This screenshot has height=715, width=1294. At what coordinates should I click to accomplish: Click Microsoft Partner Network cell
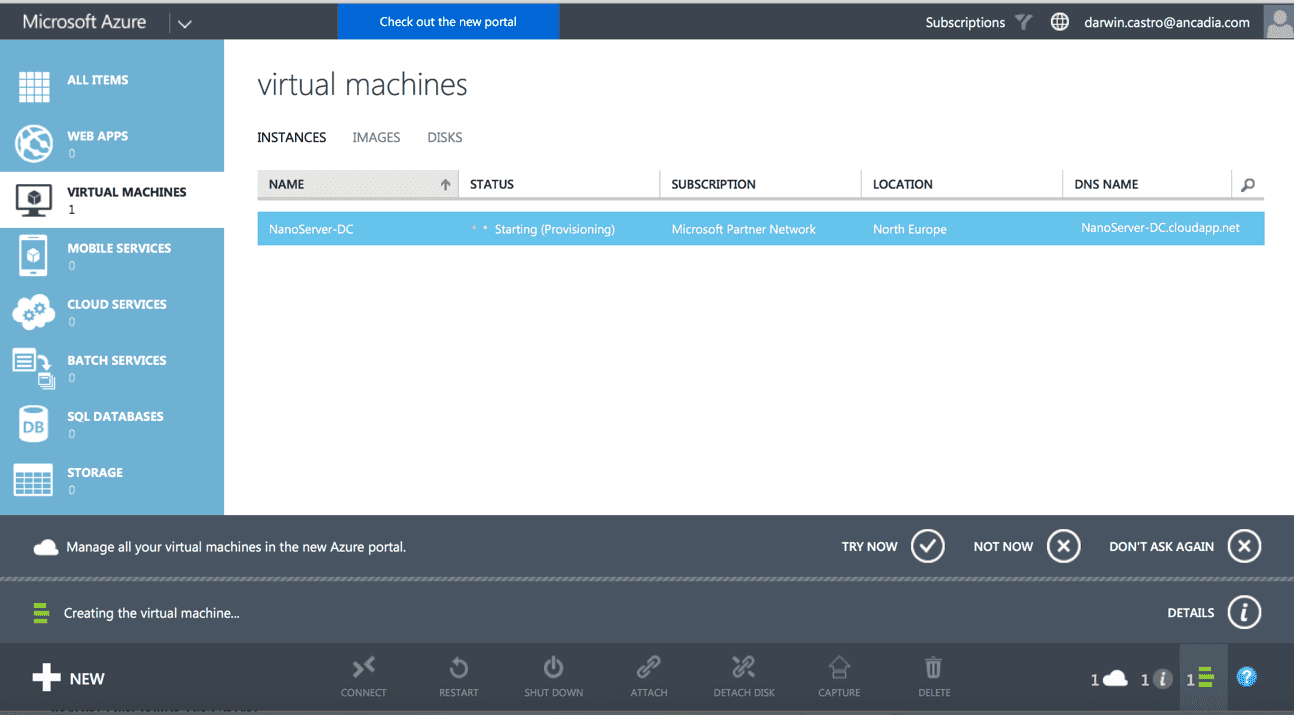[743, 229]
